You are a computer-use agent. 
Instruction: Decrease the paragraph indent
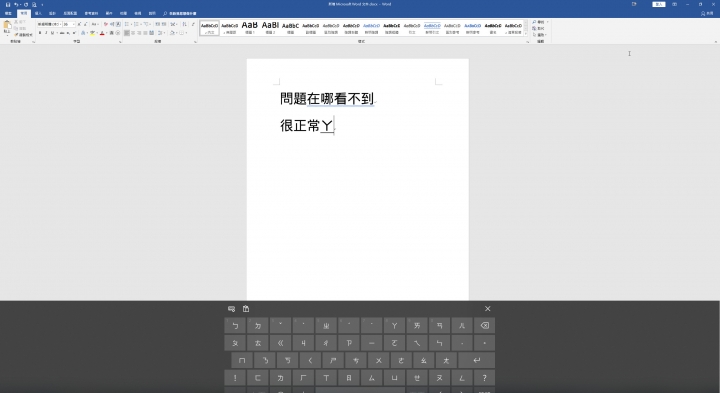point(158,24)
